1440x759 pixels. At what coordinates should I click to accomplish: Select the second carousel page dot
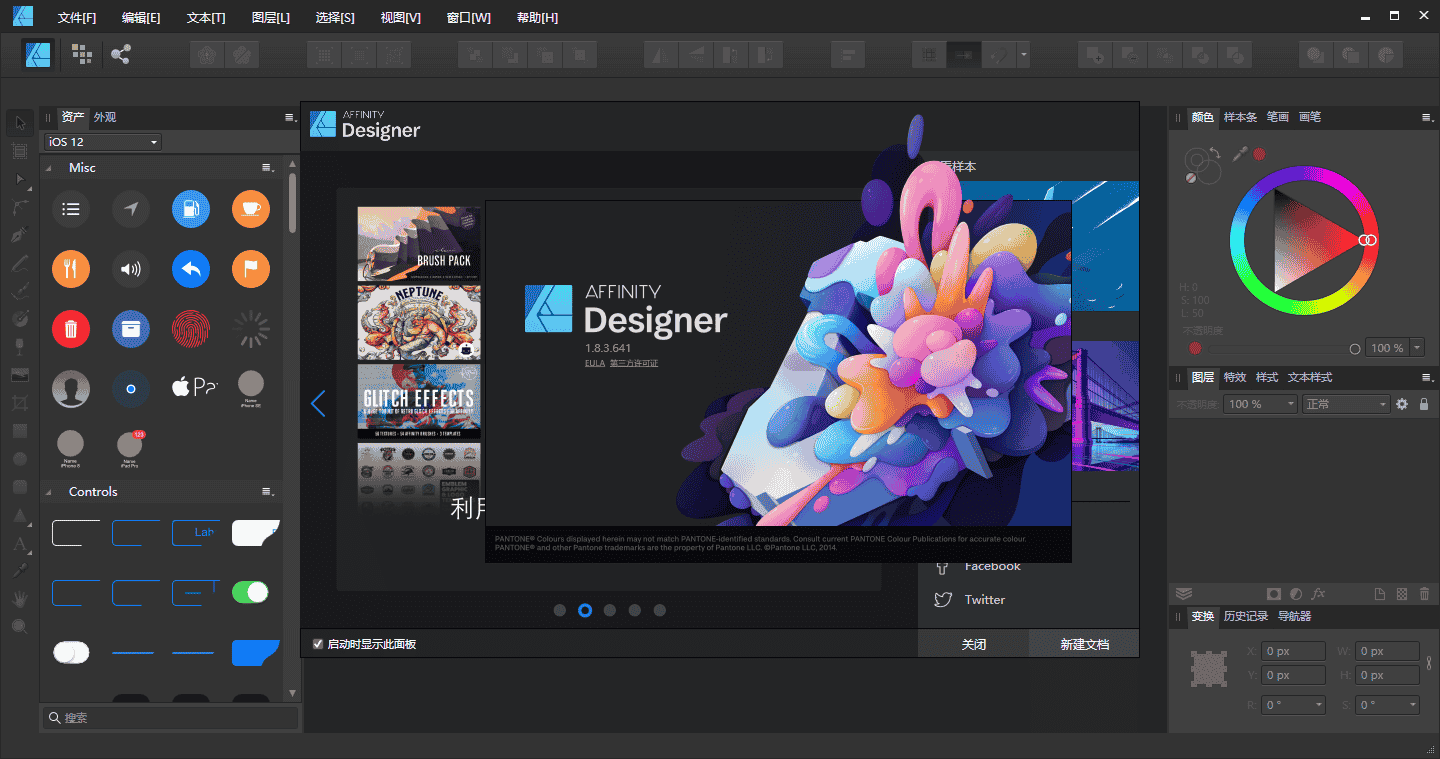[x=585, y=610]
